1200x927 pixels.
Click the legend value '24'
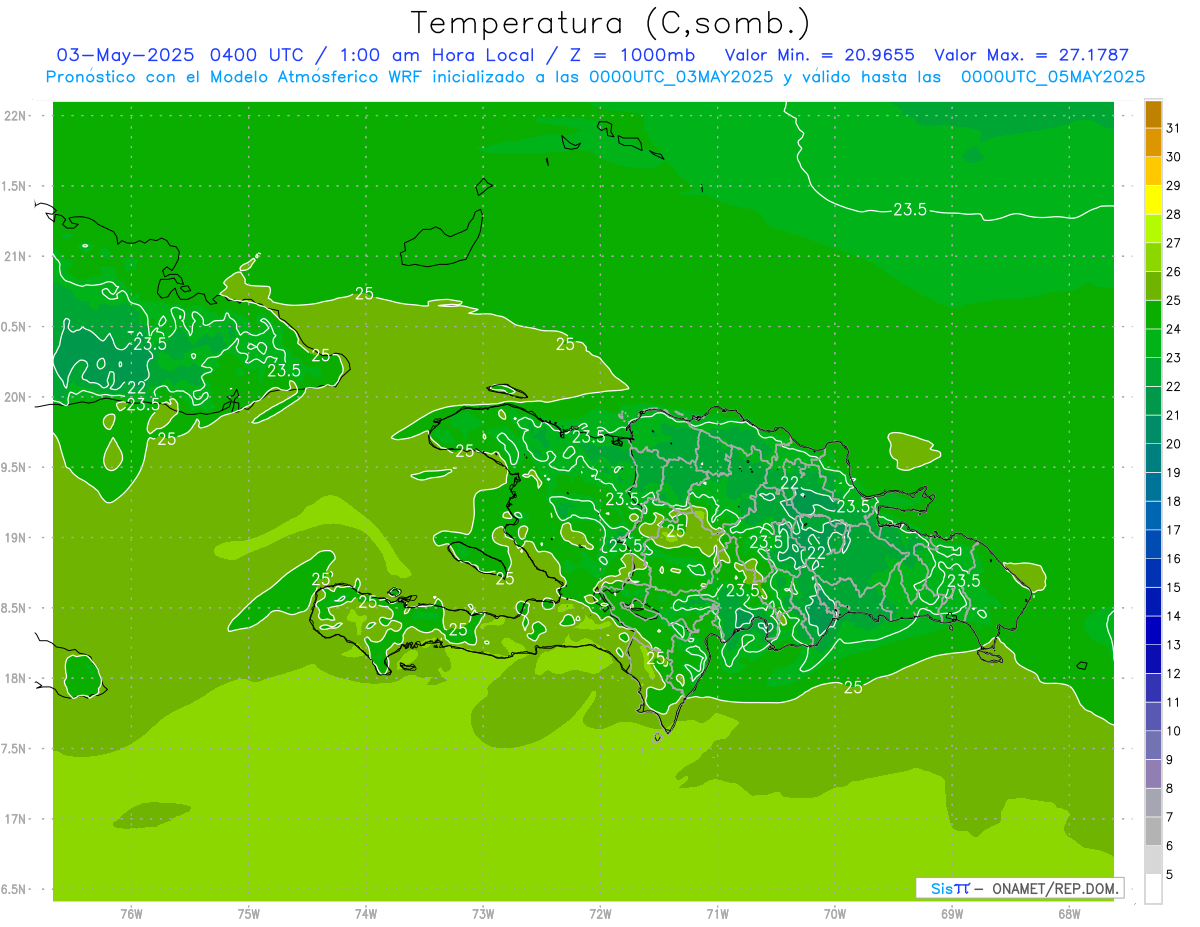point(1173,329)
